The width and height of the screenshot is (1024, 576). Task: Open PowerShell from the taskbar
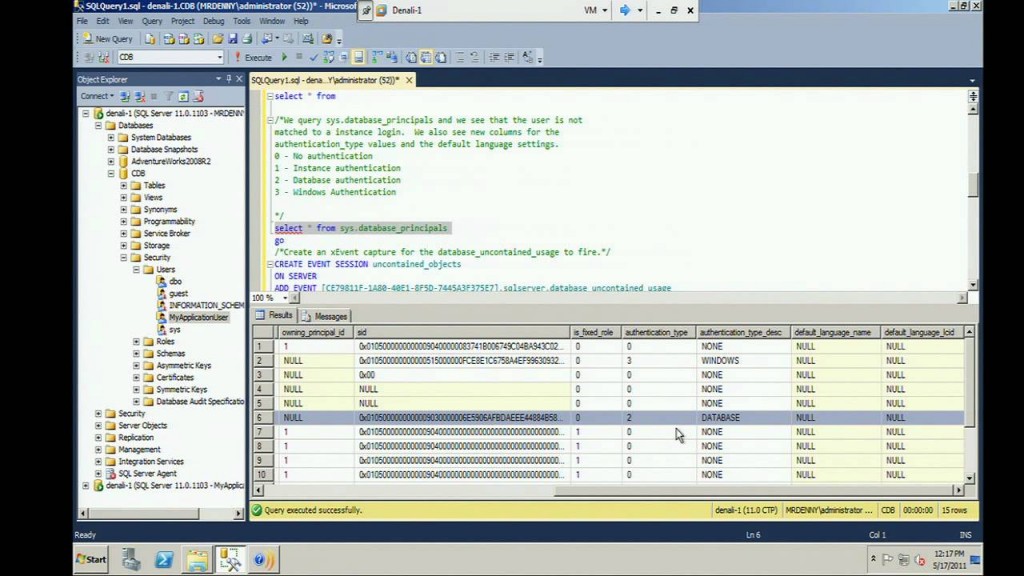tap(163, 560)
